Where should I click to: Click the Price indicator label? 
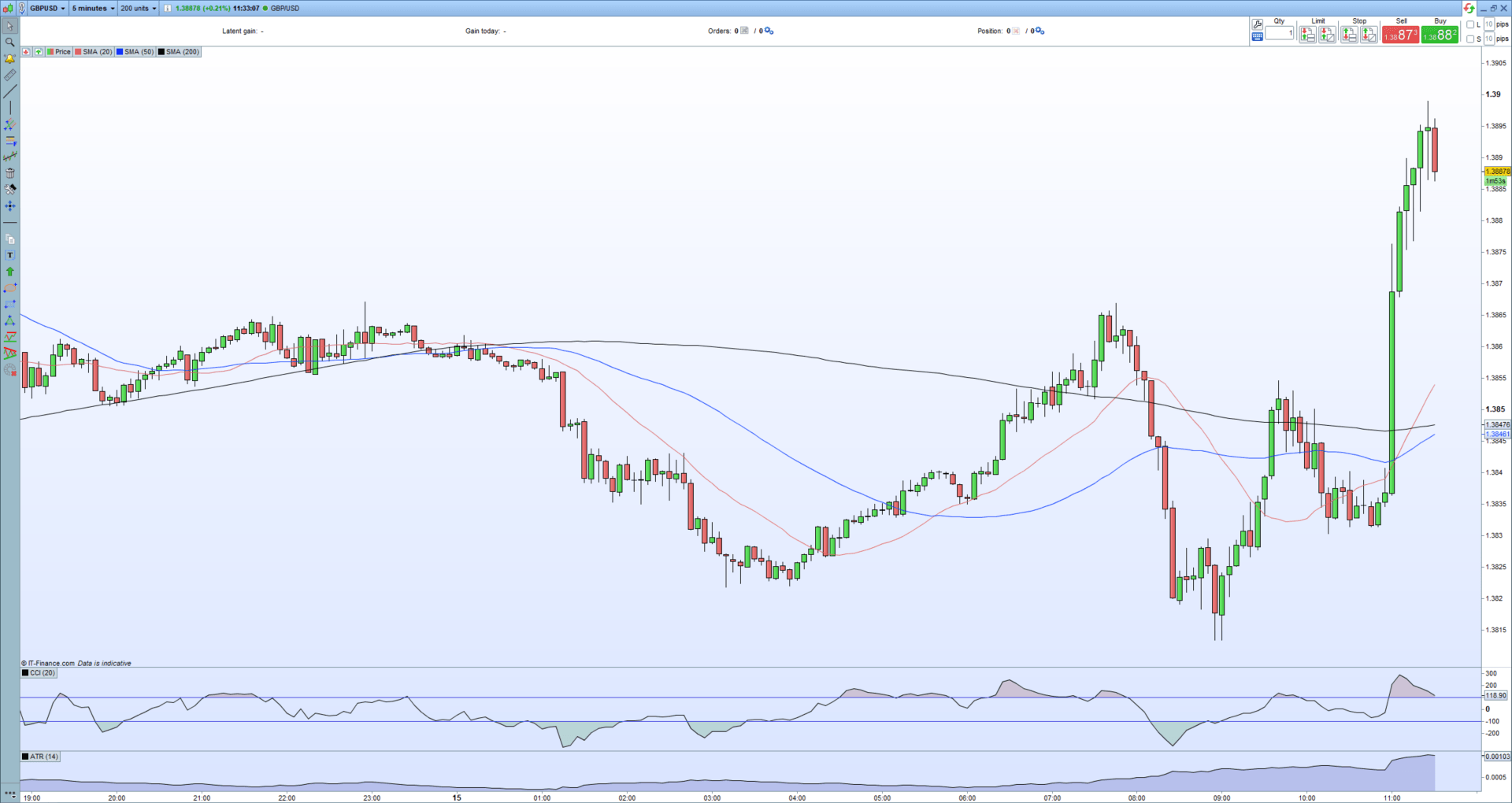tap(59, 52)
